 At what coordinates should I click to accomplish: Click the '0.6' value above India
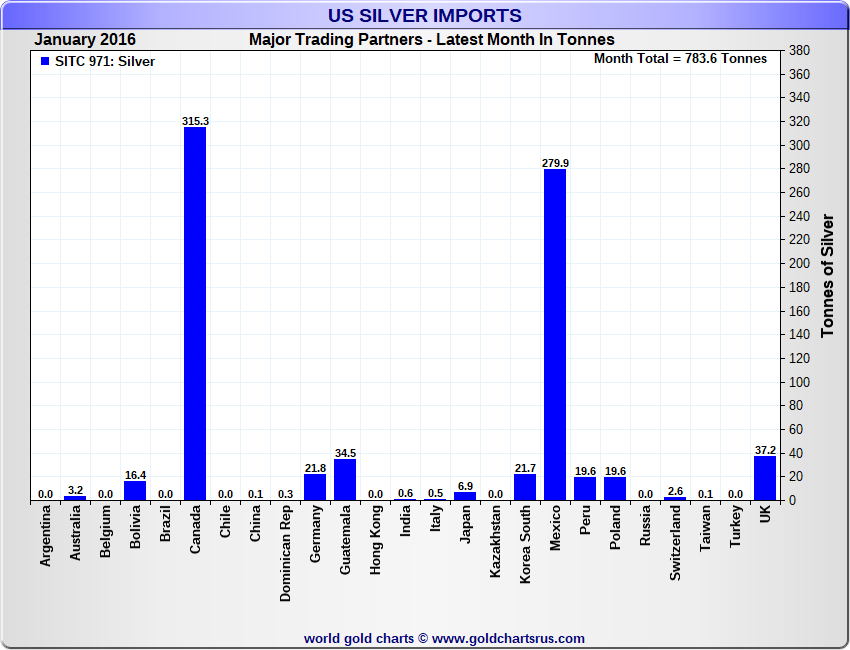tap(405, 493)
